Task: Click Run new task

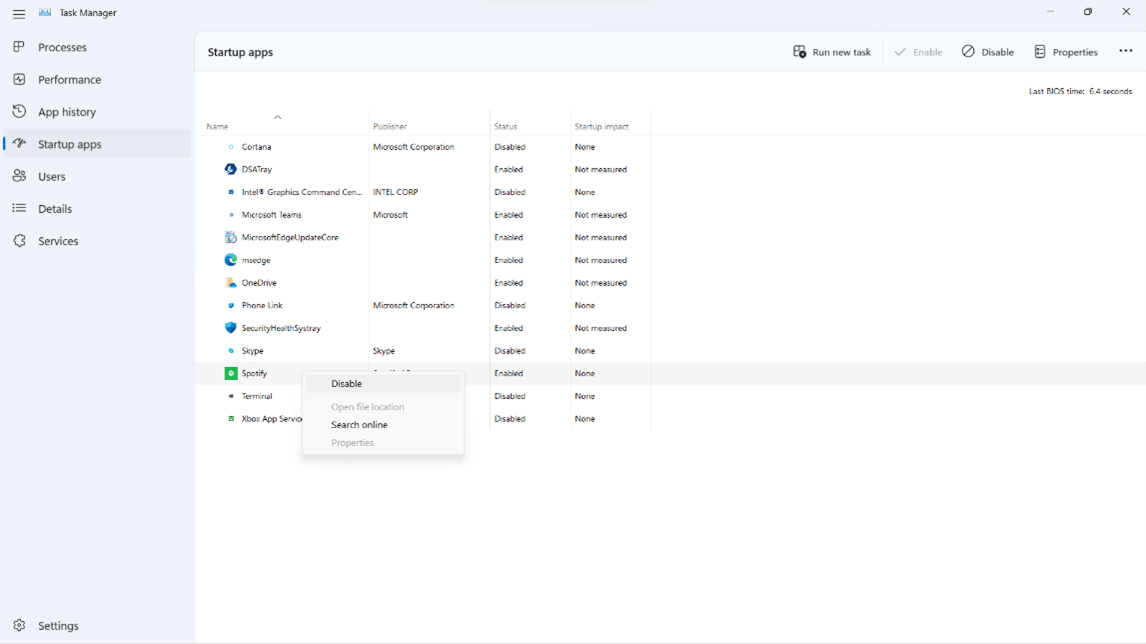Action: [832, 52]
